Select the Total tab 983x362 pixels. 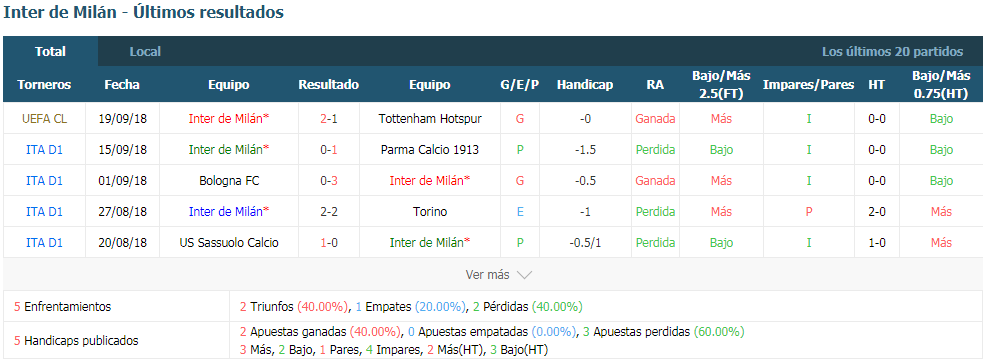click(50, 51)
